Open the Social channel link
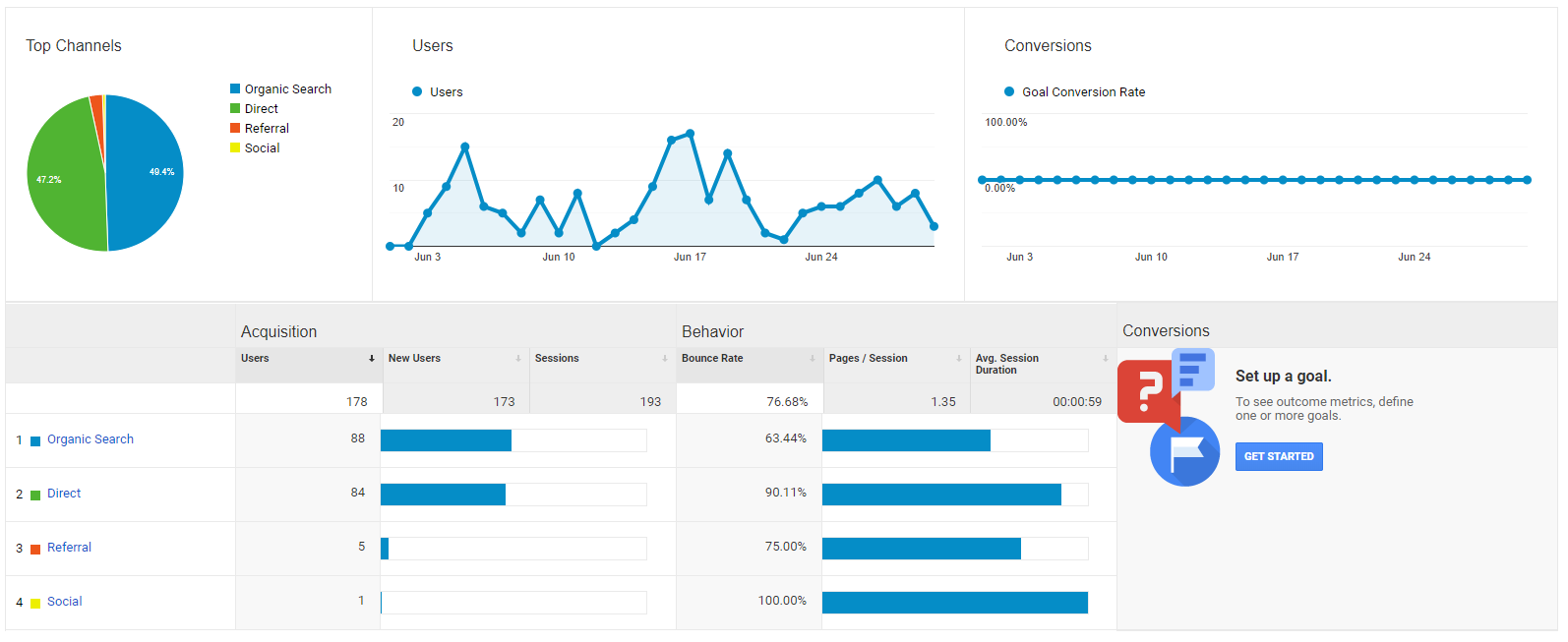This screenshot has height=642, width=1568. [65, 602]
